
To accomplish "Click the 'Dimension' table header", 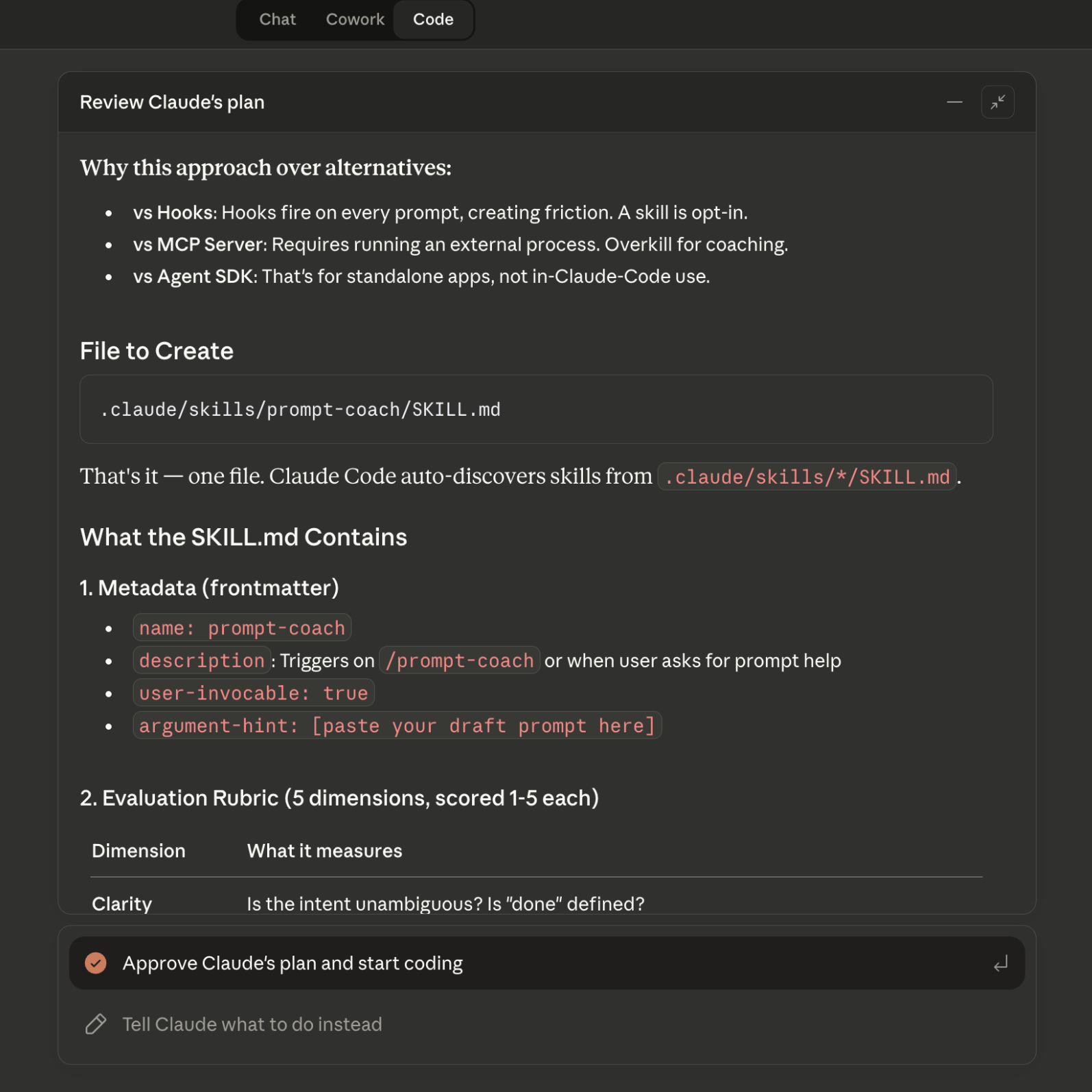I will tap(139, 851).
